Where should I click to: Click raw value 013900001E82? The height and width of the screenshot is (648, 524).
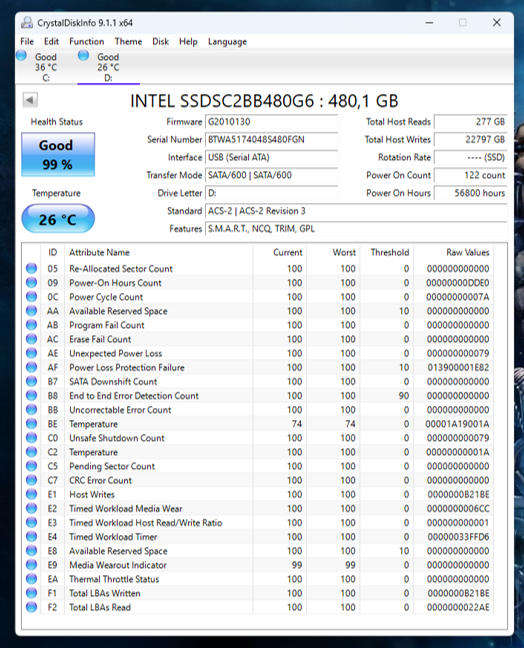[x=457, y=367]
